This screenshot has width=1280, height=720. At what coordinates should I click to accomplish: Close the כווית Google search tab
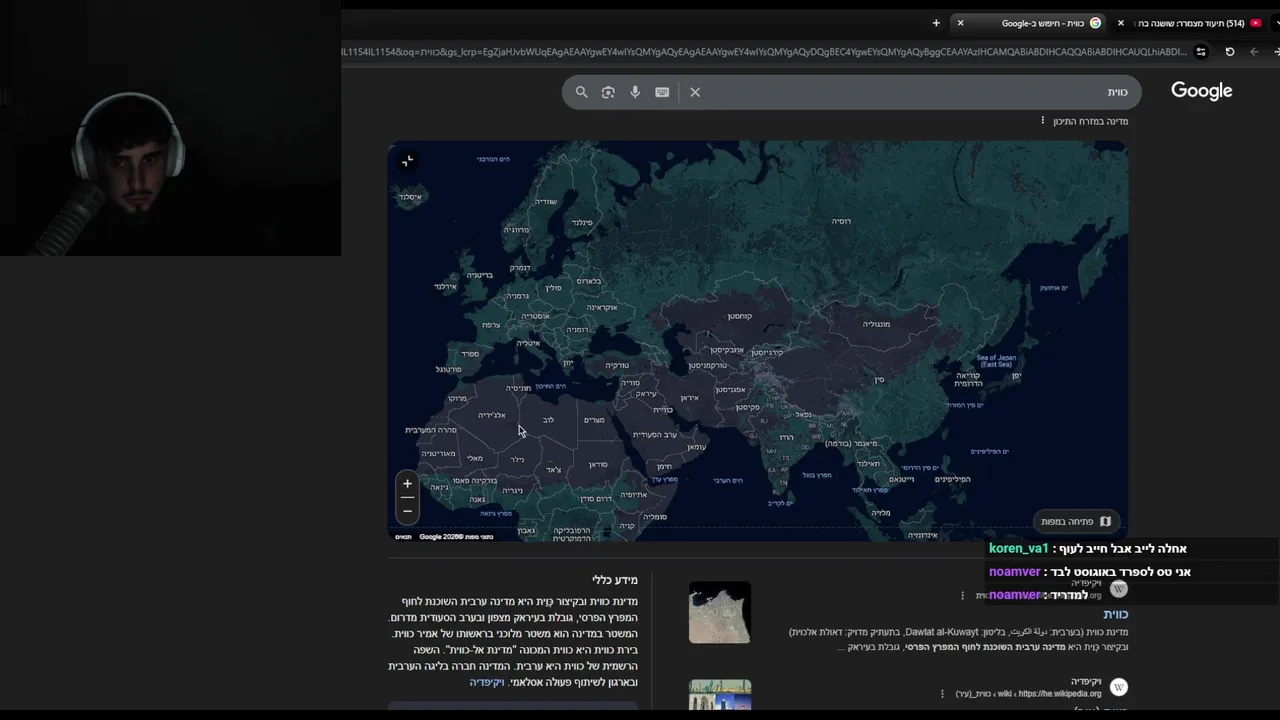(x=960, y=23)
